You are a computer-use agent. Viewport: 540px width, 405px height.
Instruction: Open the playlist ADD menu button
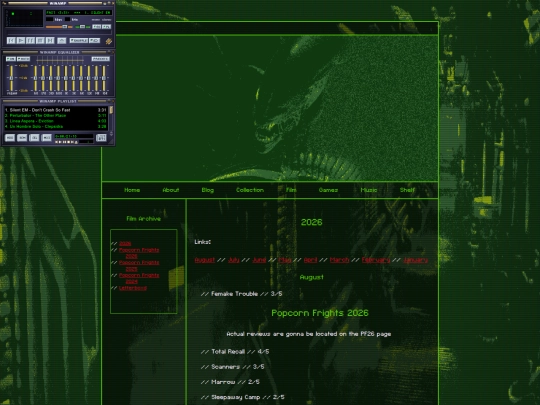point(10,138)
